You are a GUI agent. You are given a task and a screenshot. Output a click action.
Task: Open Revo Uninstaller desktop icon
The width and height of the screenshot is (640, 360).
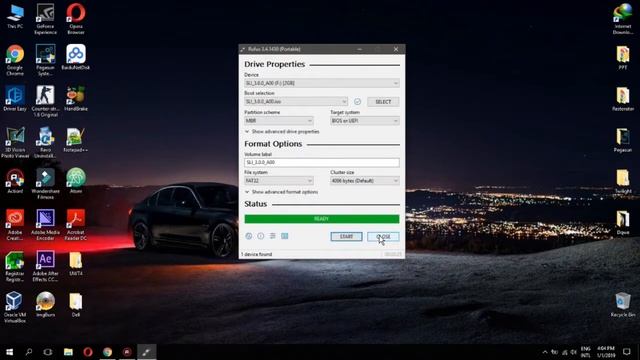(45, 142)
